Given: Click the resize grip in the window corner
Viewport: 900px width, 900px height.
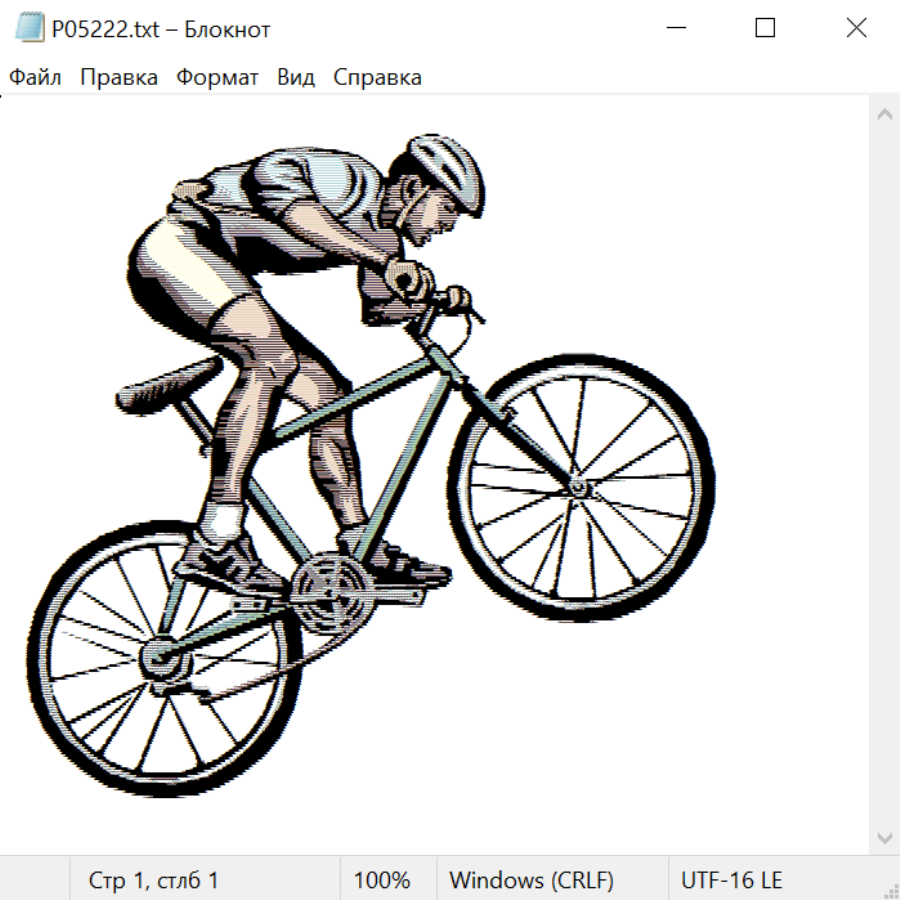Looking at the screenshot, I should tap(891, 891).
